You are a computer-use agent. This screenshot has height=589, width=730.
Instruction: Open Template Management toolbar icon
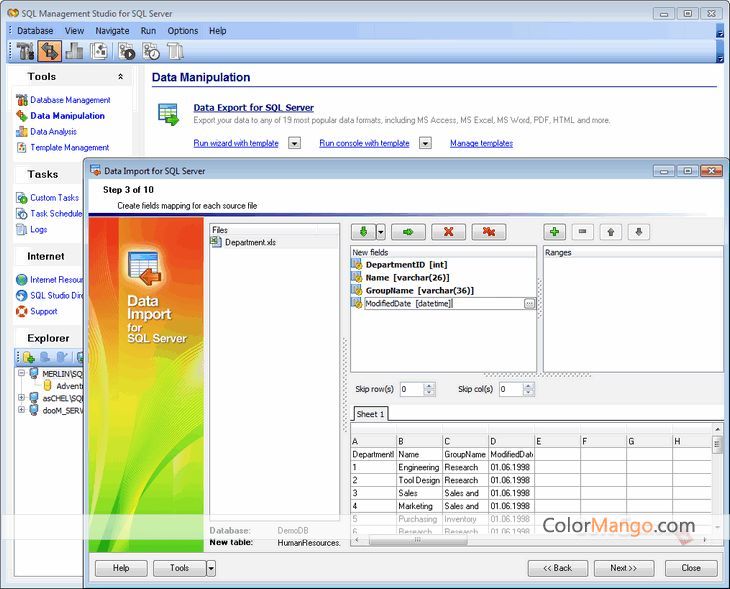point(99,51)
